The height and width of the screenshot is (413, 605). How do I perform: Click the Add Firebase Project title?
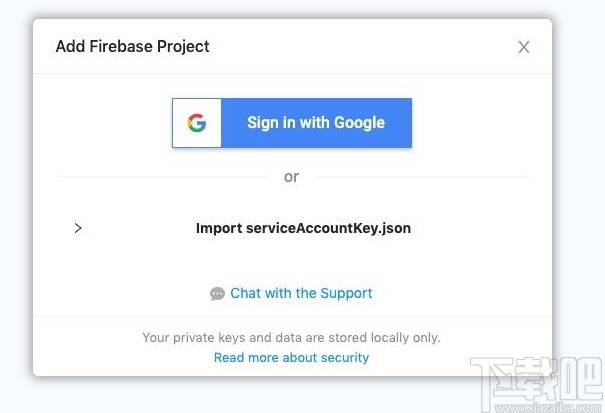coord(132,46)
